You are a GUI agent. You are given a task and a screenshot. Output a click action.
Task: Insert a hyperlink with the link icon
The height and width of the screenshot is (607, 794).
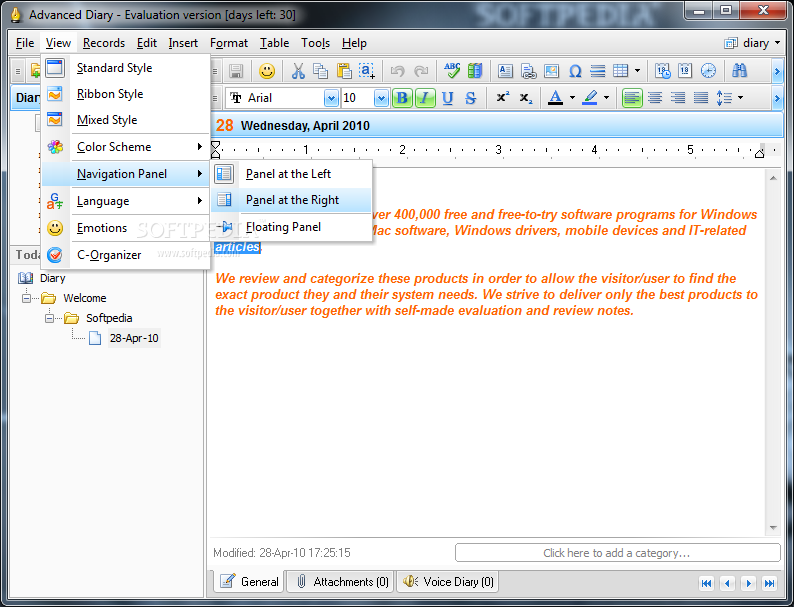[528, 71]
